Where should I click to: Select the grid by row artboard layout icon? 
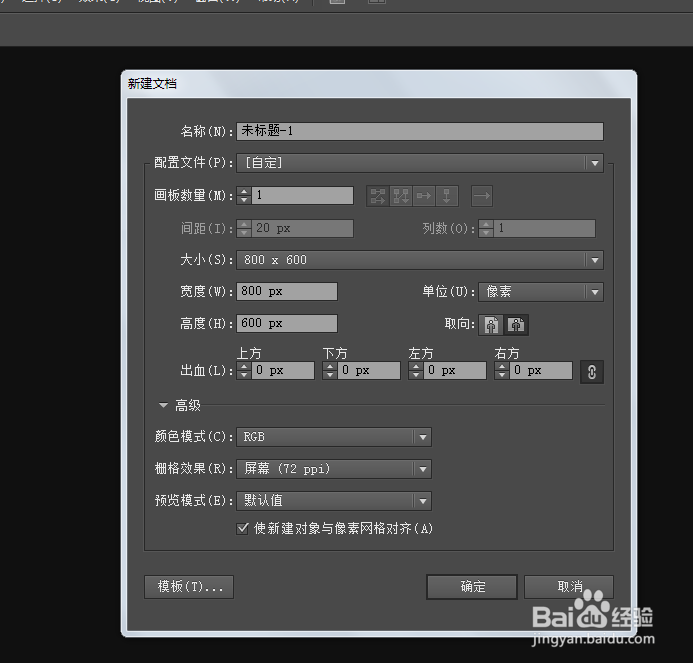(378, 196)
